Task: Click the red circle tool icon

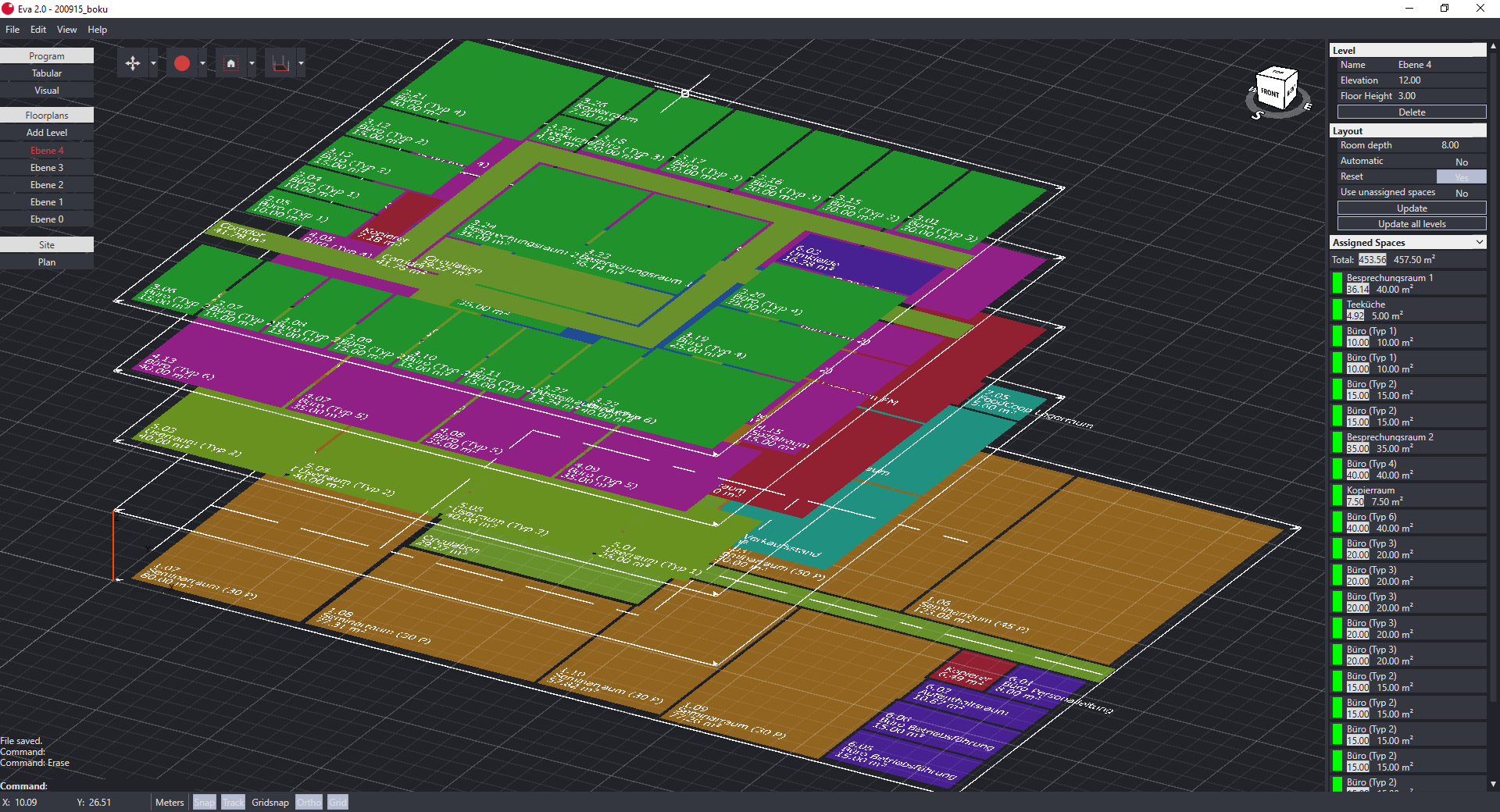Action: coord(182,63)
